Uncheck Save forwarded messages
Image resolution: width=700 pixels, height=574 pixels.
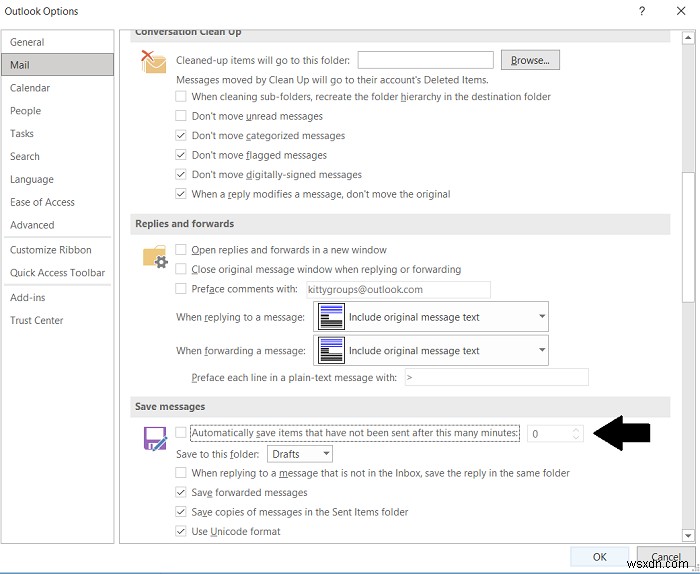point(180,492)
